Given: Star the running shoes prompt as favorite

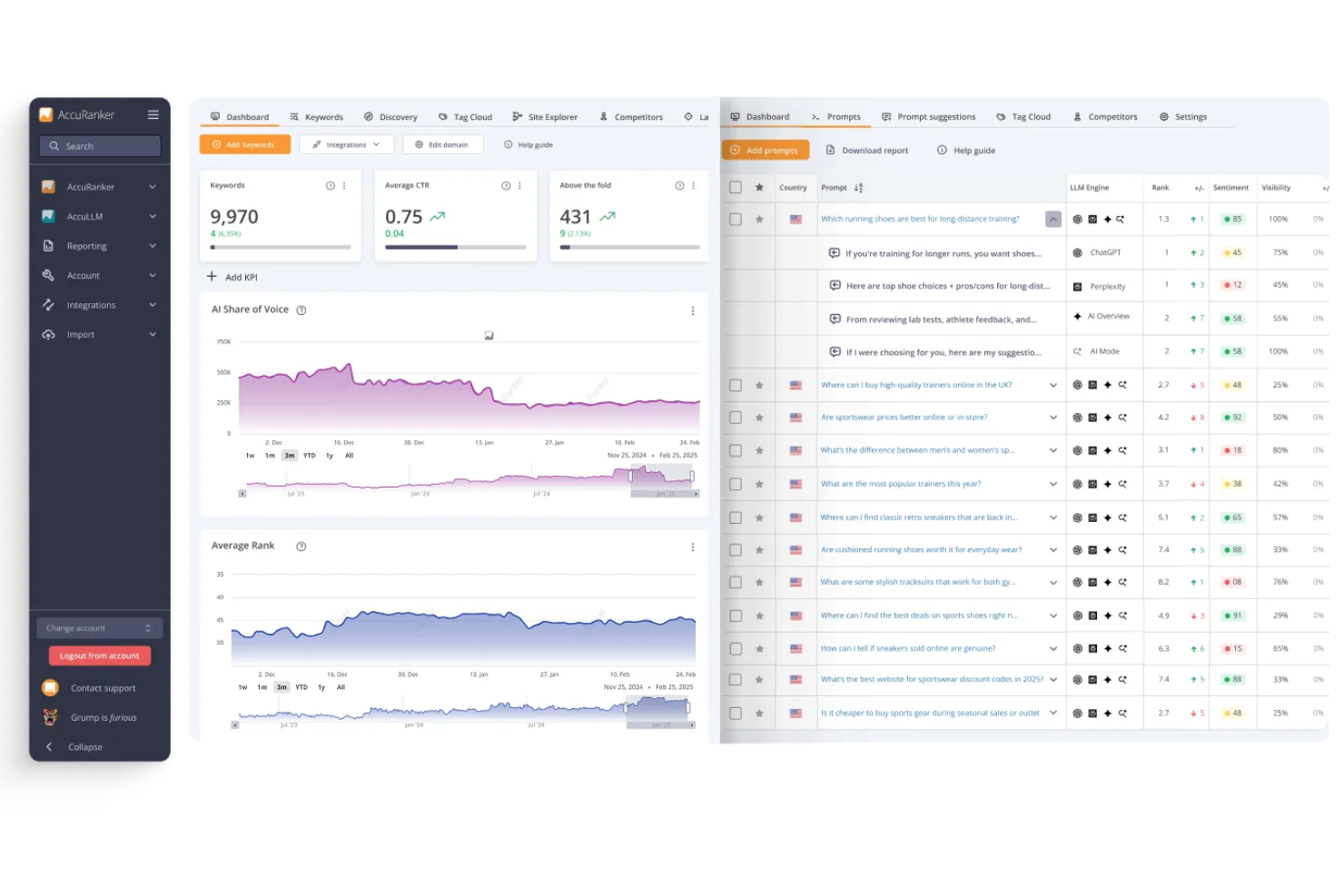Looking at the screenshot, I should coord(759,219).
